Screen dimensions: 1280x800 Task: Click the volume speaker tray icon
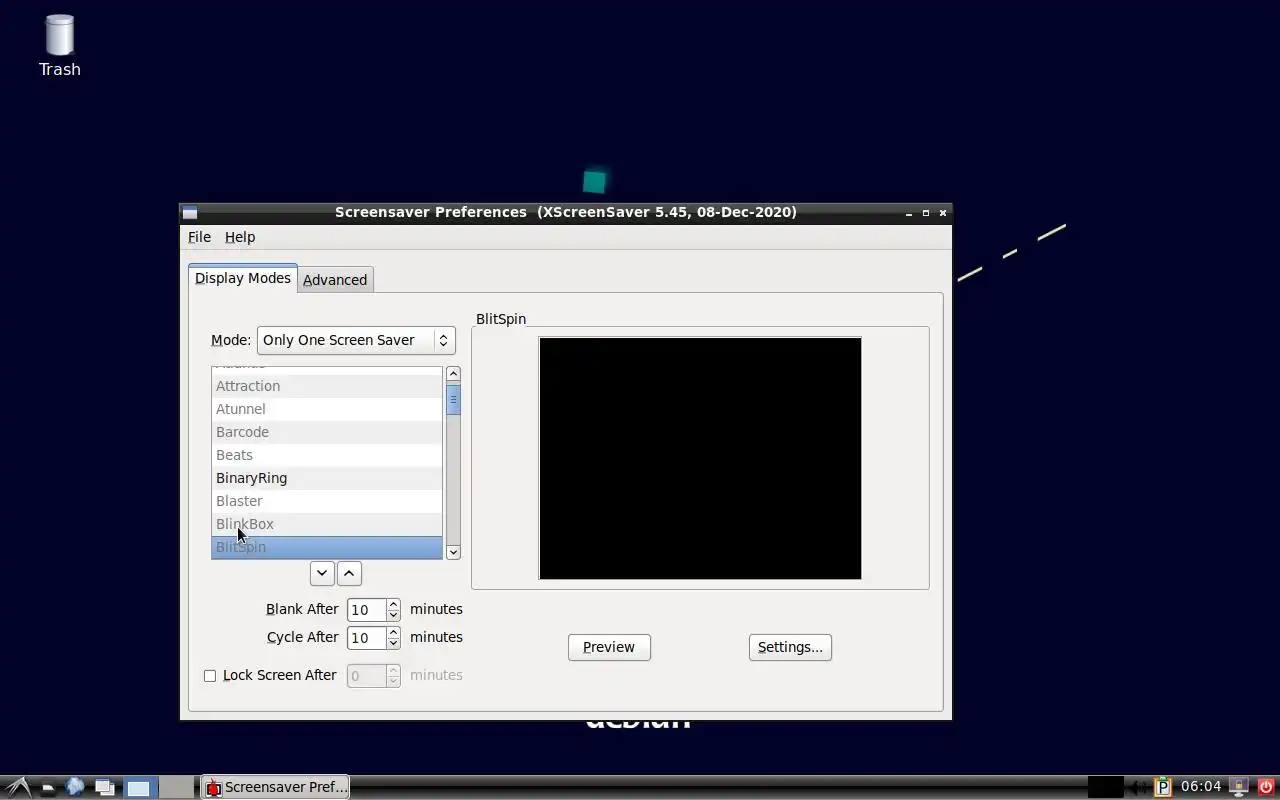1138,787
